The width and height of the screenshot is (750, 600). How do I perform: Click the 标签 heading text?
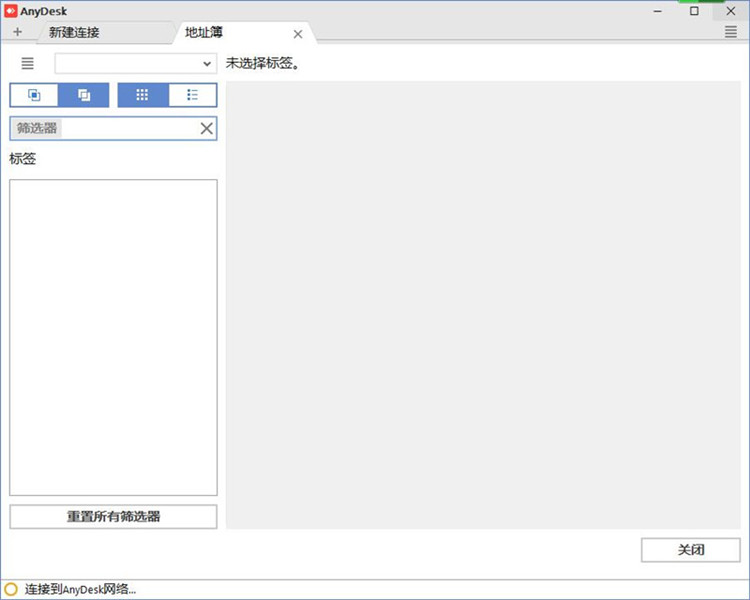click(22, 158)
